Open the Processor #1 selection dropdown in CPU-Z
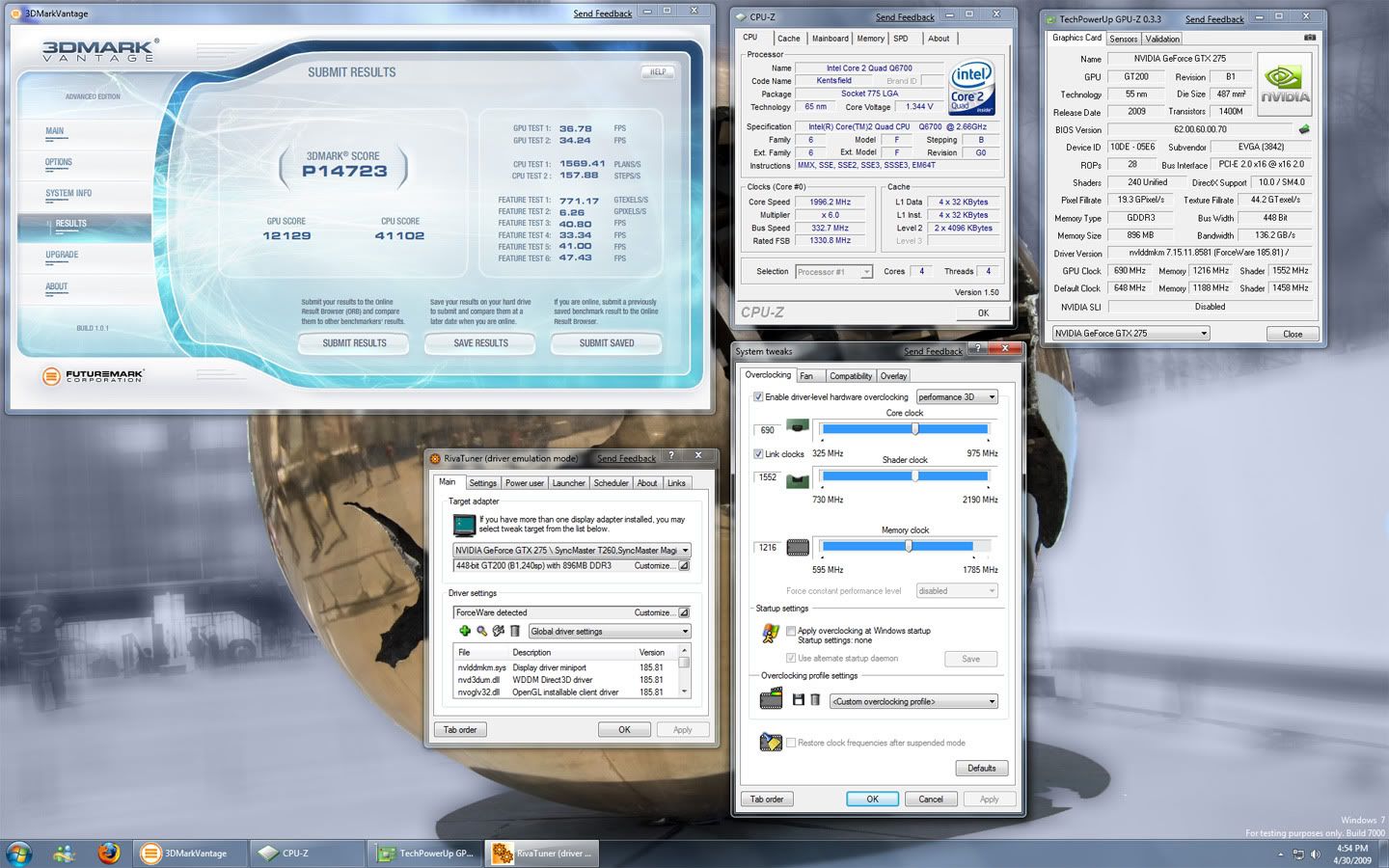Viewport: 1389px width, 868px height. pos(834,272)
